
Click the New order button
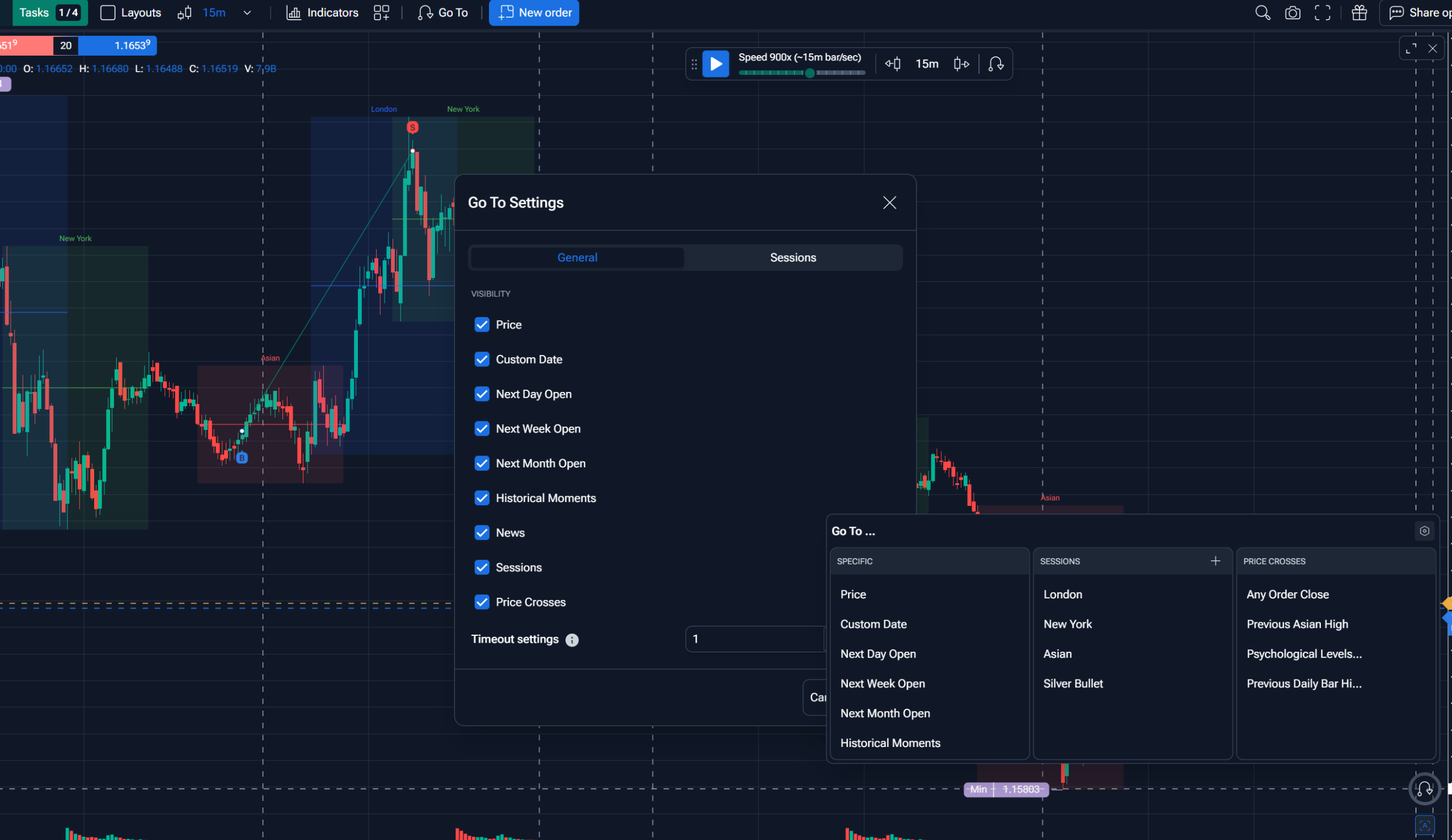[x=534, y=12]
